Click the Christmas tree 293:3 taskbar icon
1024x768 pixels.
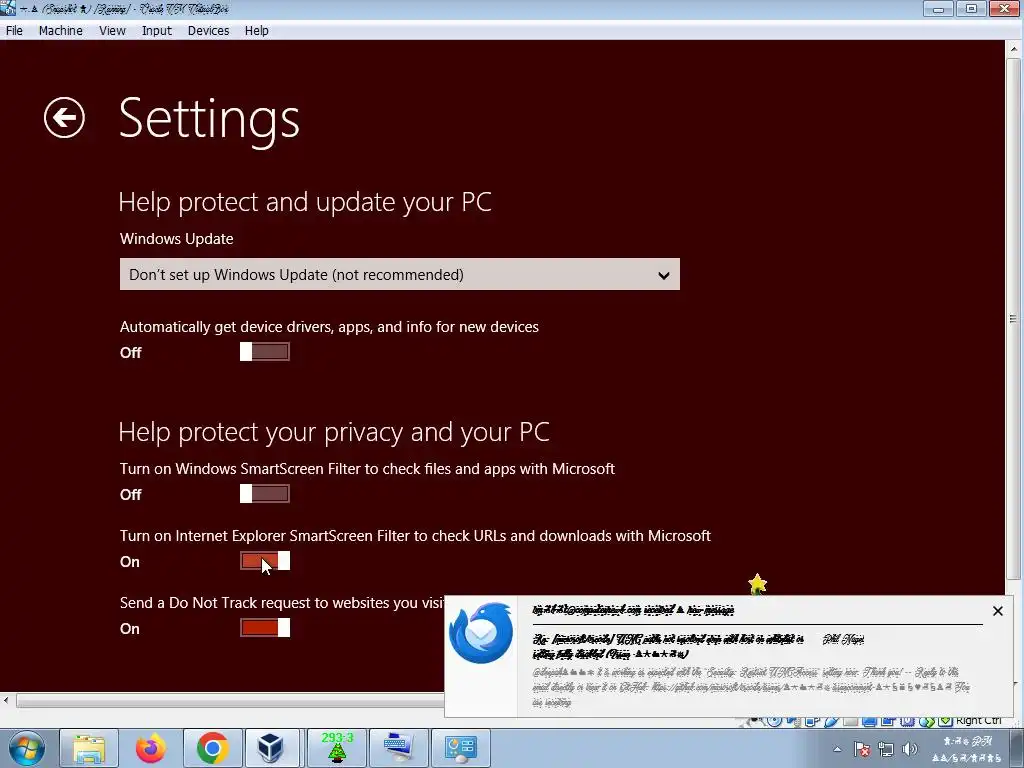click(x=337, y=748)
